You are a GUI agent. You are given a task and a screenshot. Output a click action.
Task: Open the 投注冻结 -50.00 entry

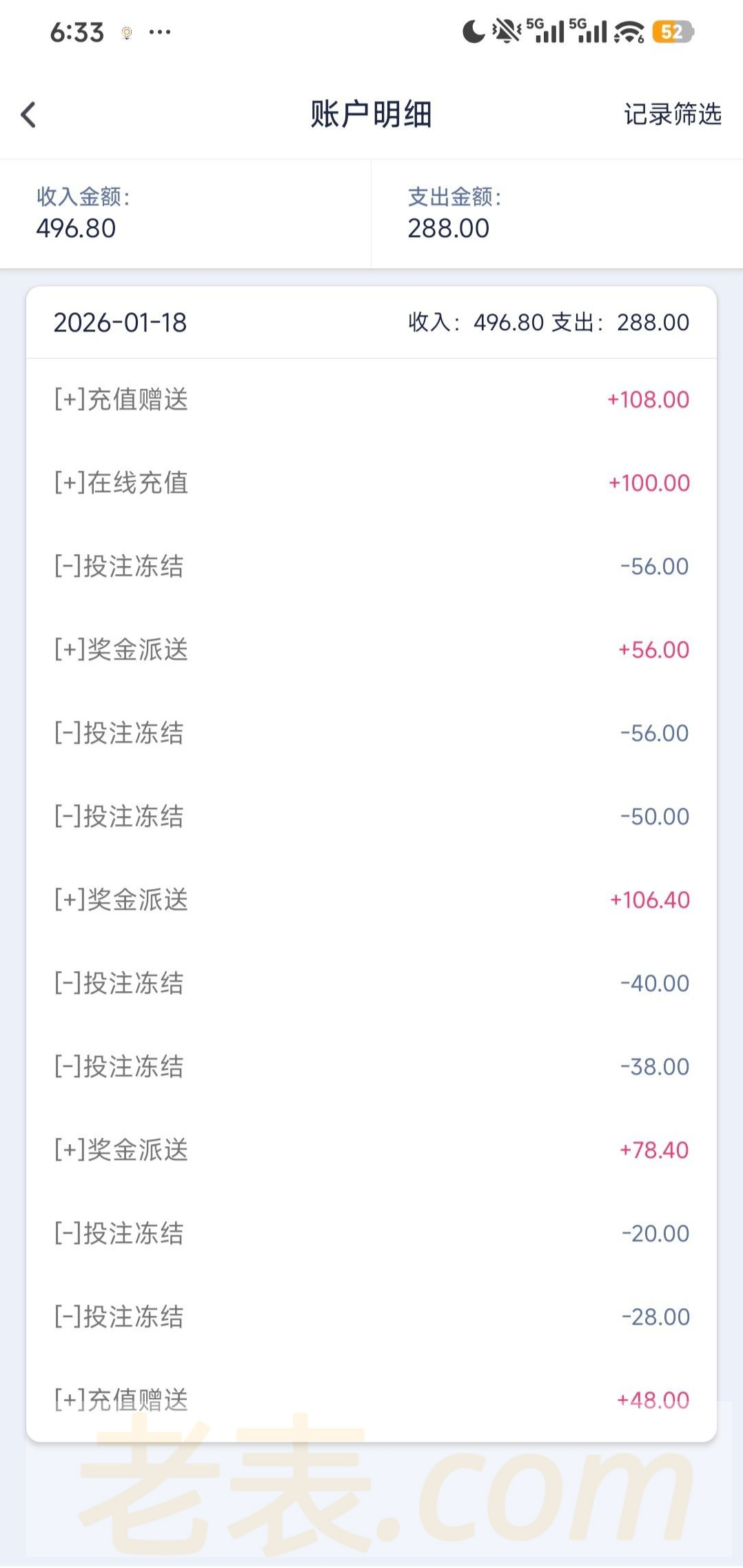[371, 817]
